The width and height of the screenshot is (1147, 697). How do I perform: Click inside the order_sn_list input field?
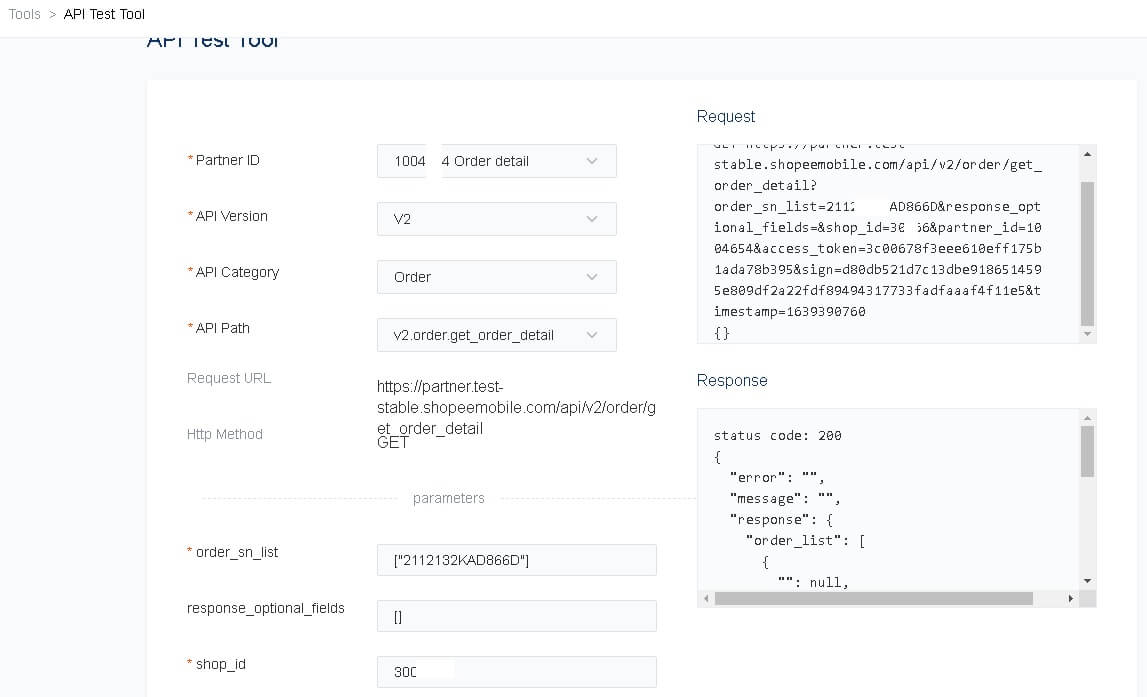[516, 560]
